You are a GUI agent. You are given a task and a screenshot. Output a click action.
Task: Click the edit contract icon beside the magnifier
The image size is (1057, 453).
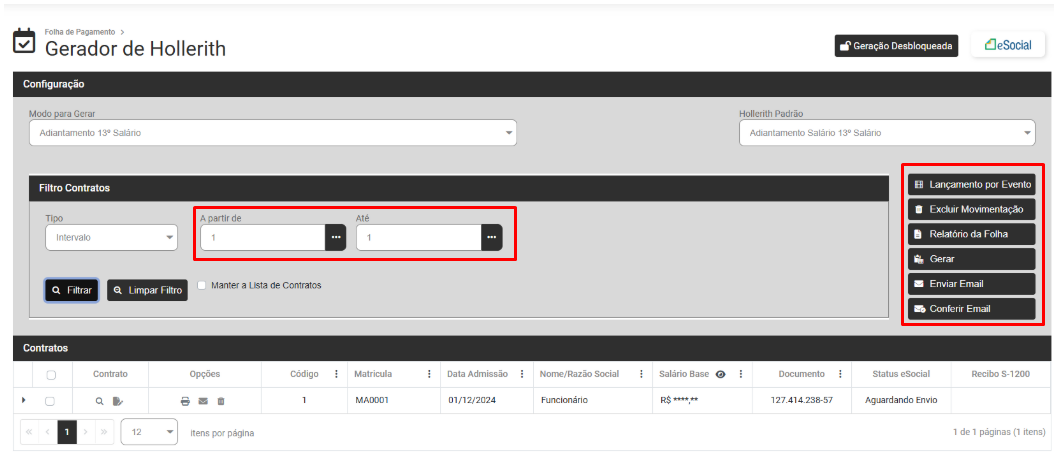(x=118, y=401)
